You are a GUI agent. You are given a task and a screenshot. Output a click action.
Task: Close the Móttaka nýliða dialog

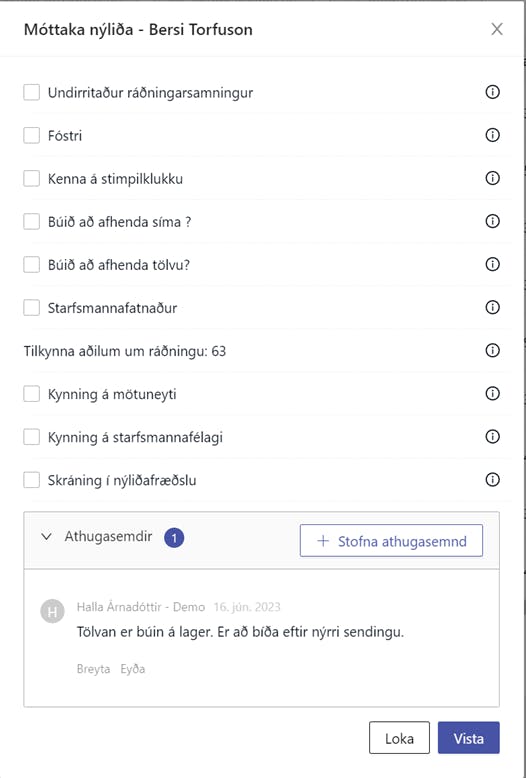(497, 29)
